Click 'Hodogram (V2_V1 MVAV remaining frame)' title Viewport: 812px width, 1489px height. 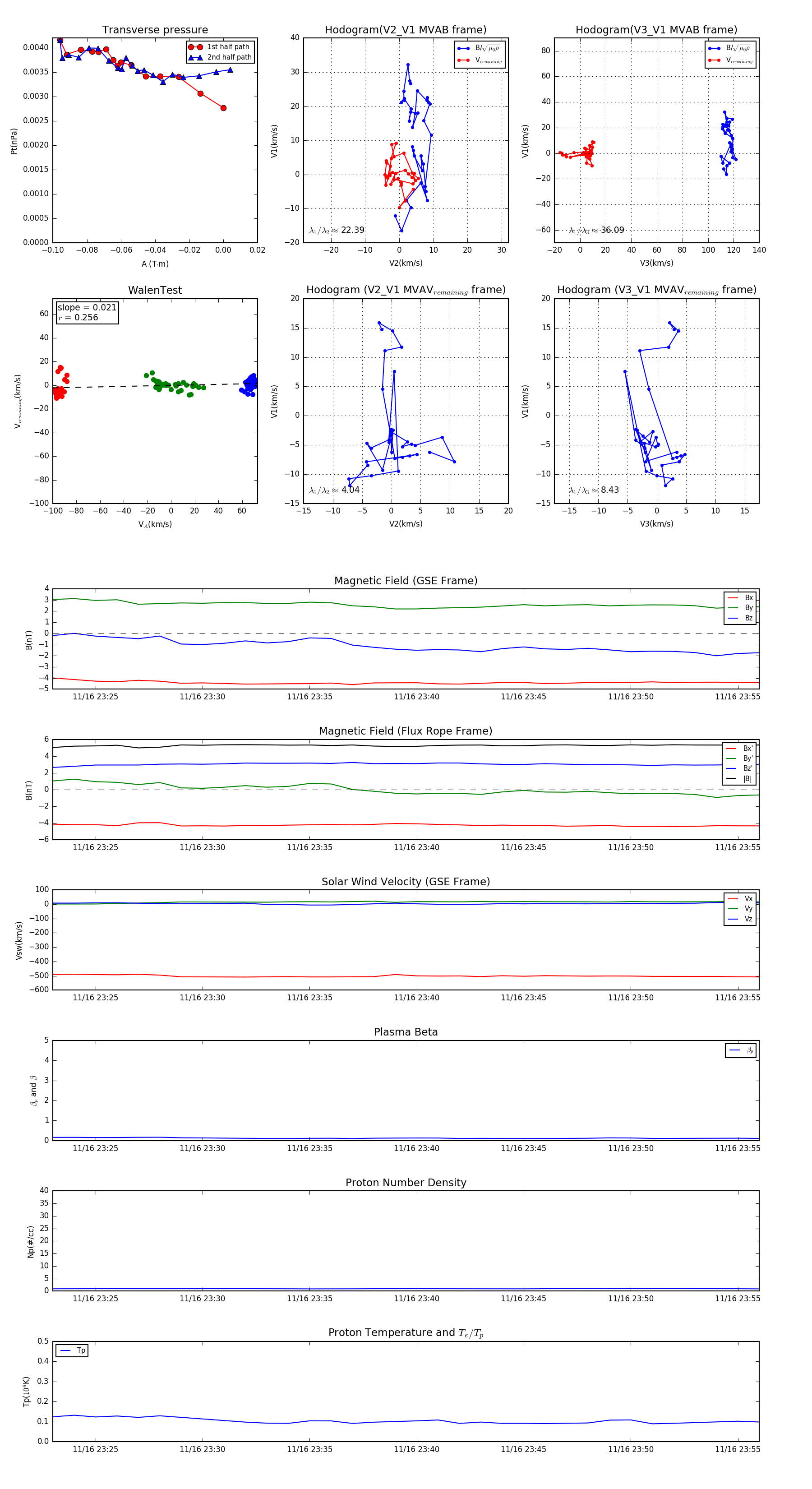406,290
